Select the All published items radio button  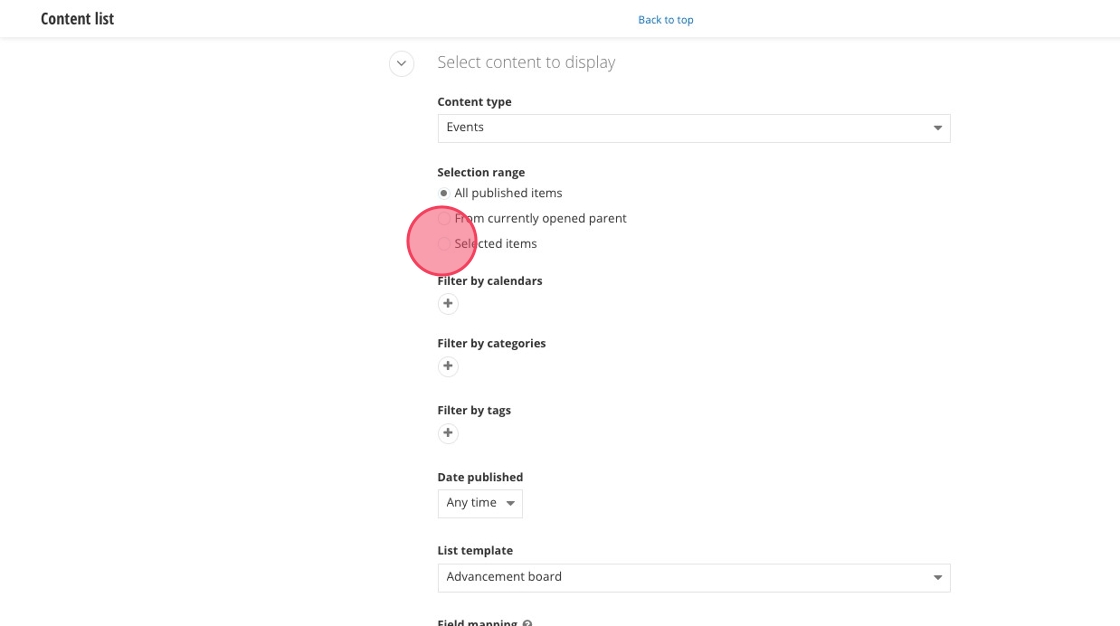tap(444, 193)
